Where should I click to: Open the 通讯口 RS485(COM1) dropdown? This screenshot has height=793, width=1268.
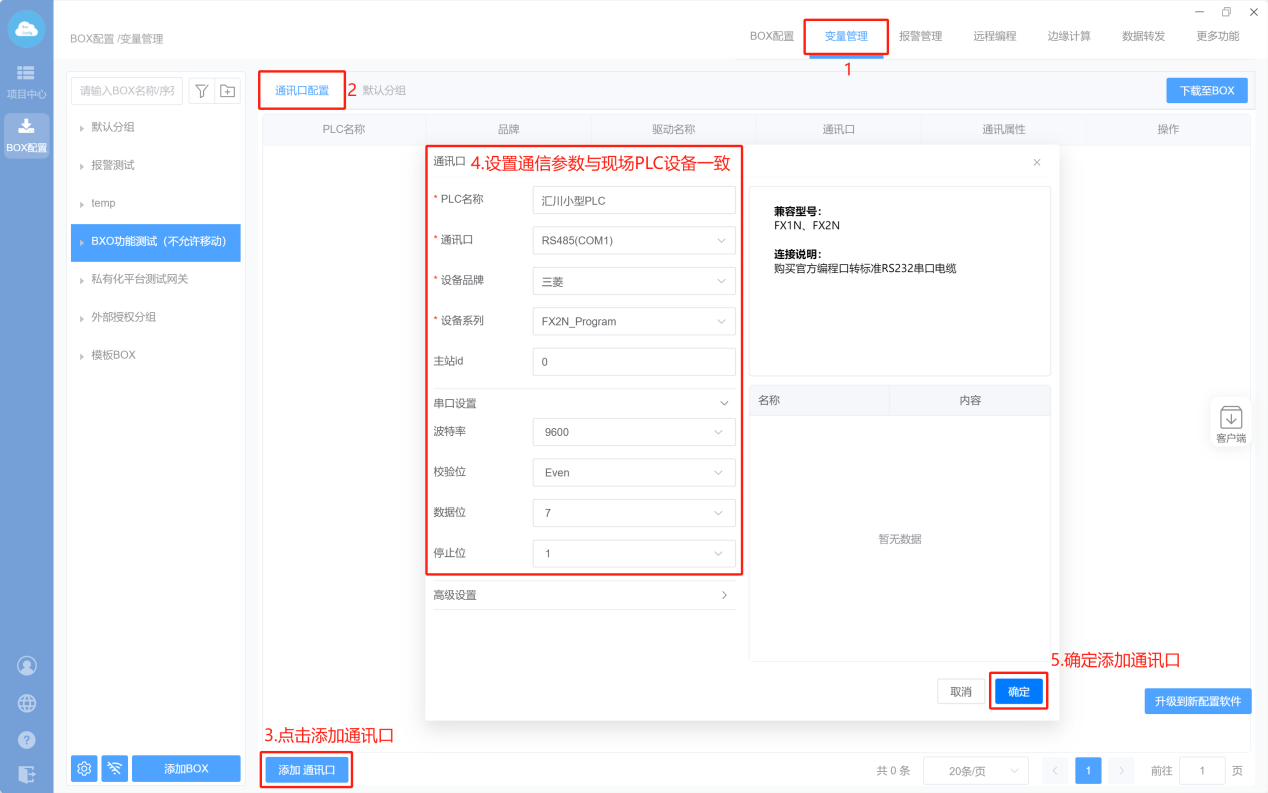[634, 241]
